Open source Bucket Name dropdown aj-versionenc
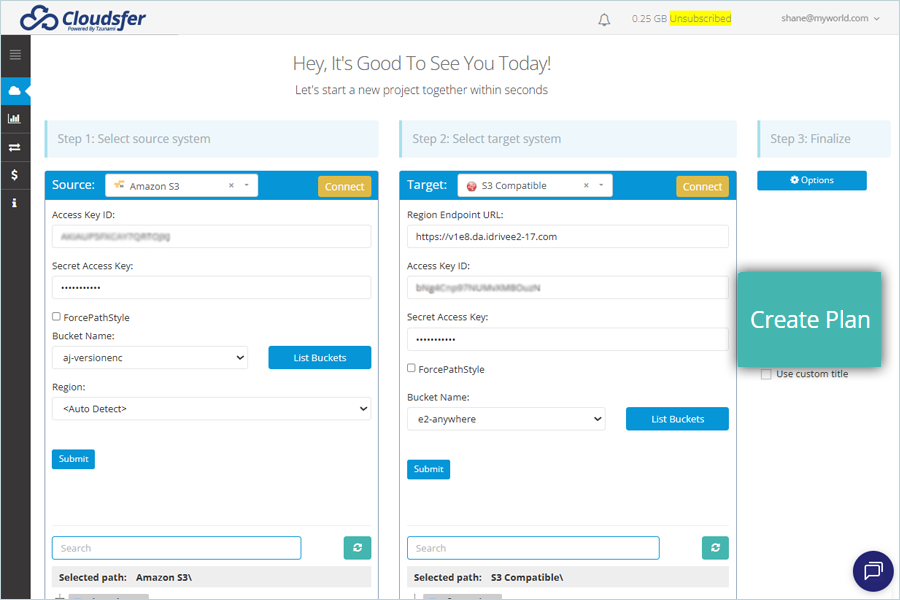 point(150,358)
